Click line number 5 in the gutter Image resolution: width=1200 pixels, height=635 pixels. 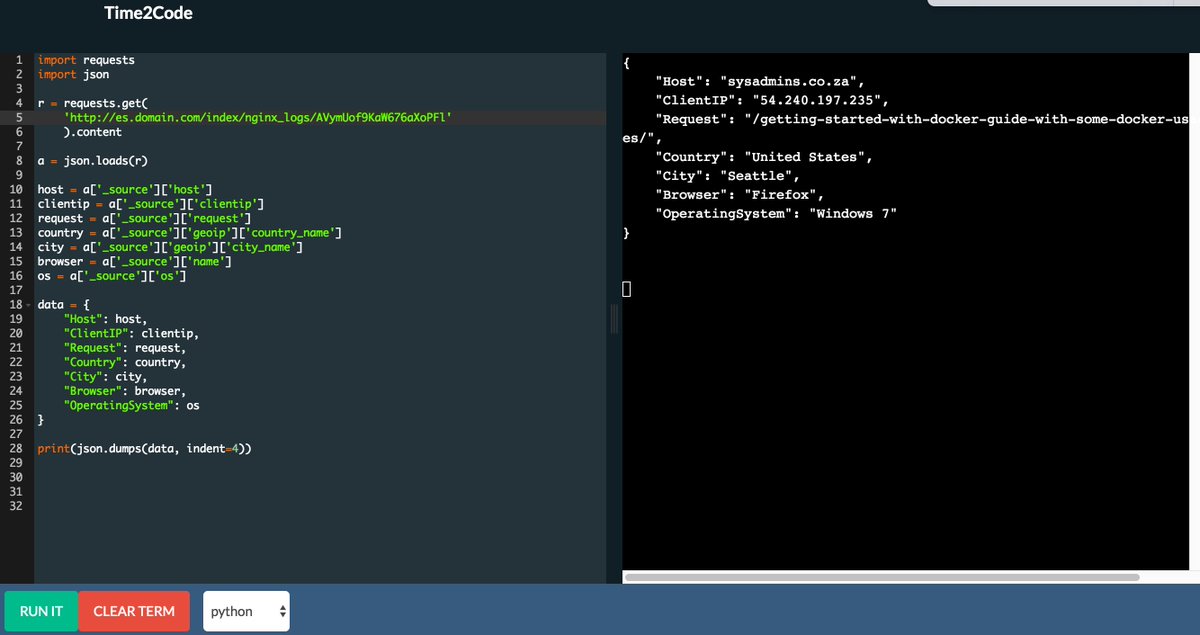[x=19, y=117]
